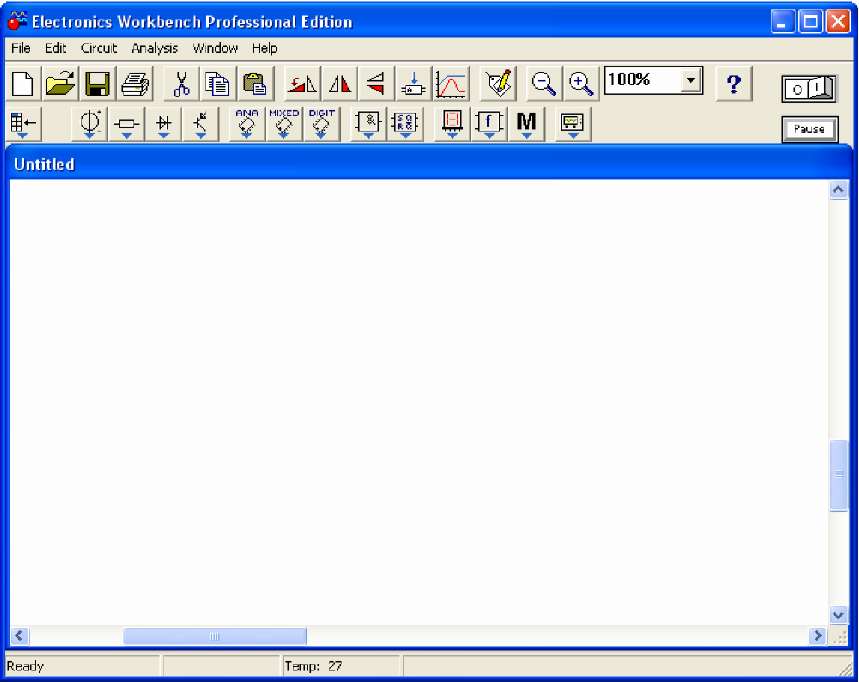Save the circuit with floppy icon
This screenshot has height=682, width=859.
tap(98, 84)
